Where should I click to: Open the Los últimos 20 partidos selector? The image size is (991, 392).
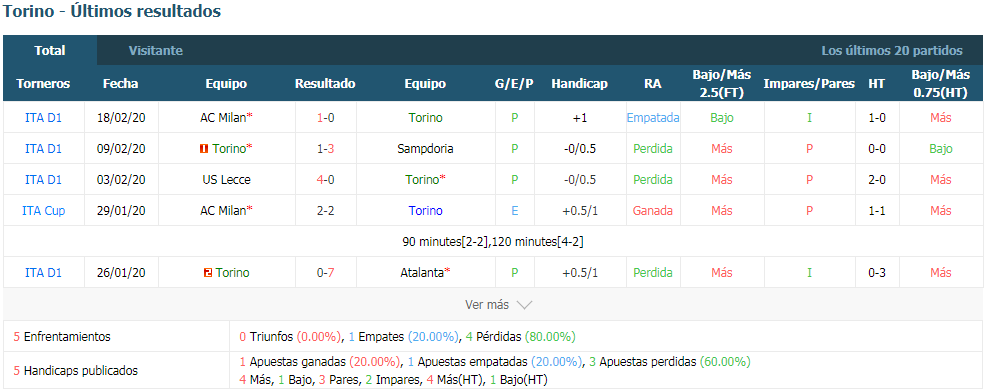[x=892, y=51]
